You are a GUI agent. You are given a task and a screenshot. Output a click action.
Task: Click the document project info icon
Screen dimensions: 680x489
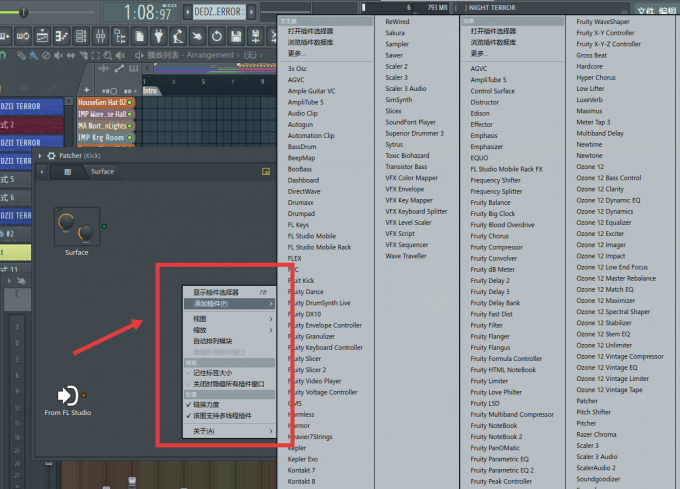point(139,36)
